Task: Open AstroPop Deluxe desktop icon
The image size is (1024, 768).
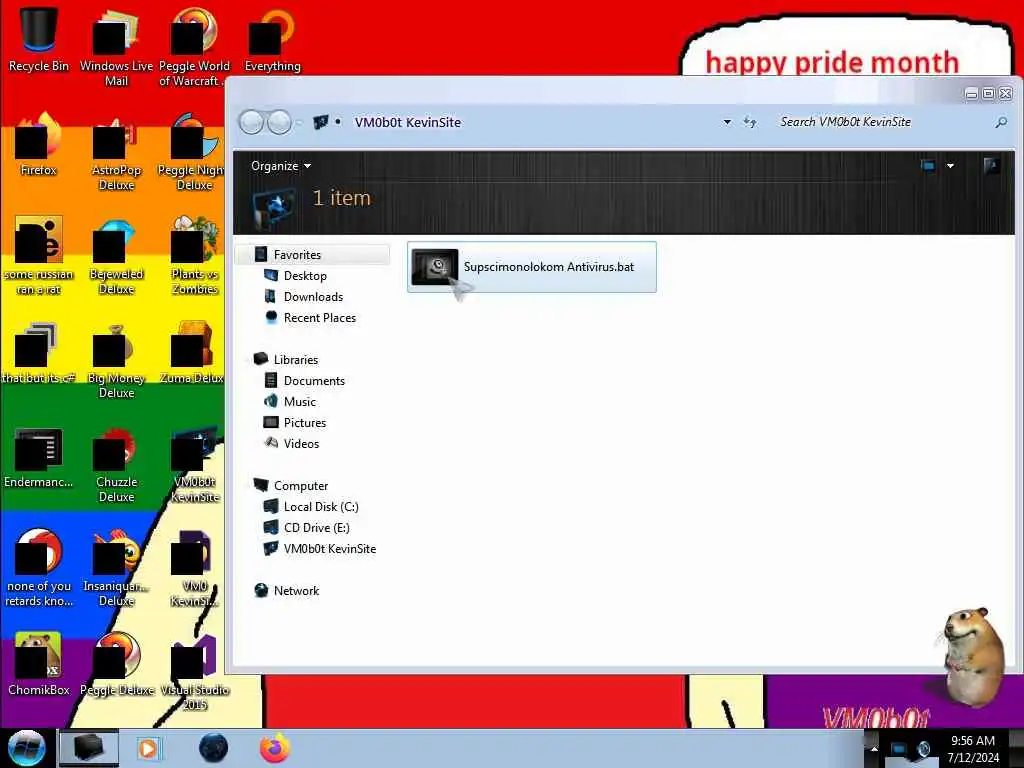Action: tap(116, 152)
